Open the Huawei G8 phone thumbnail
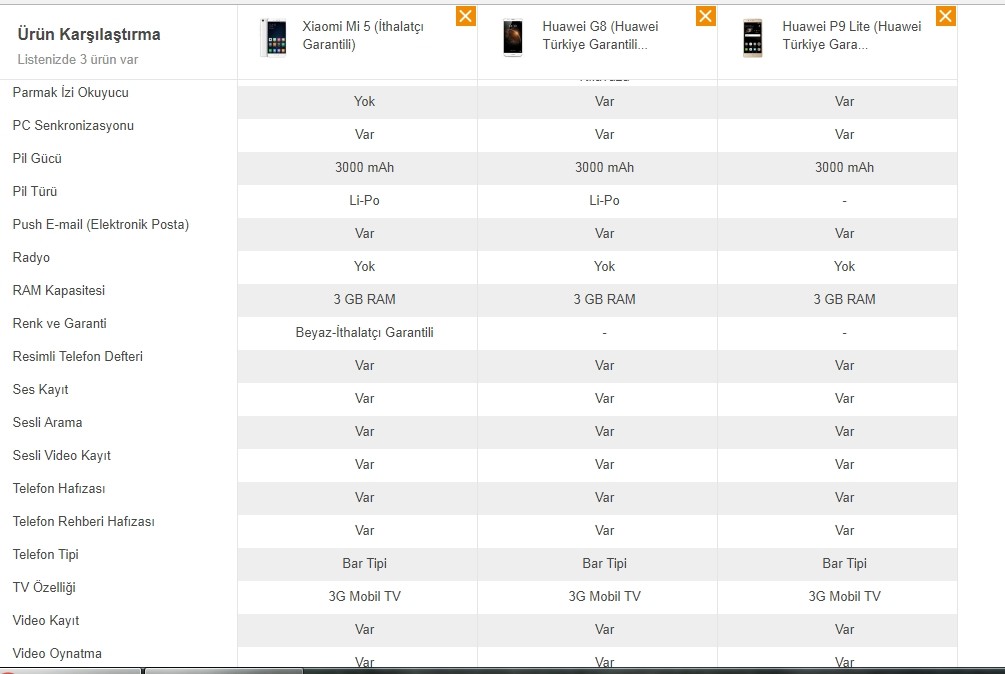Viewport: 1005px width, 674px height. [513, 38]
